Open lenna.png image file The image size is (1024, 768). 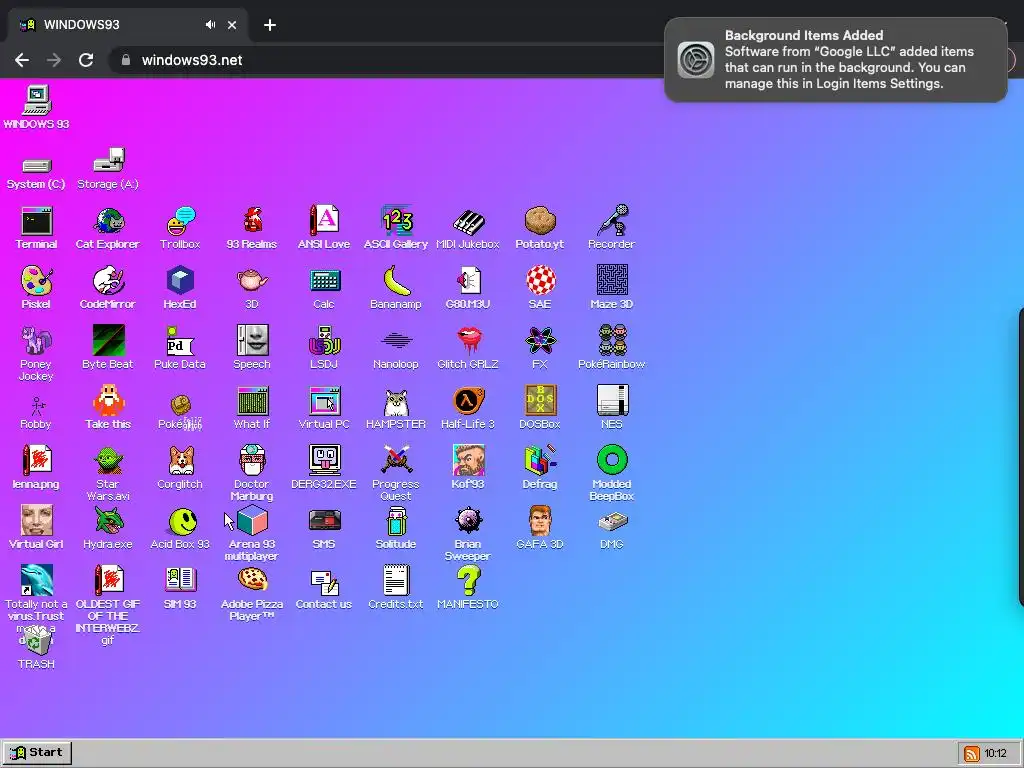pyautogui.click(x=37, y=460)
